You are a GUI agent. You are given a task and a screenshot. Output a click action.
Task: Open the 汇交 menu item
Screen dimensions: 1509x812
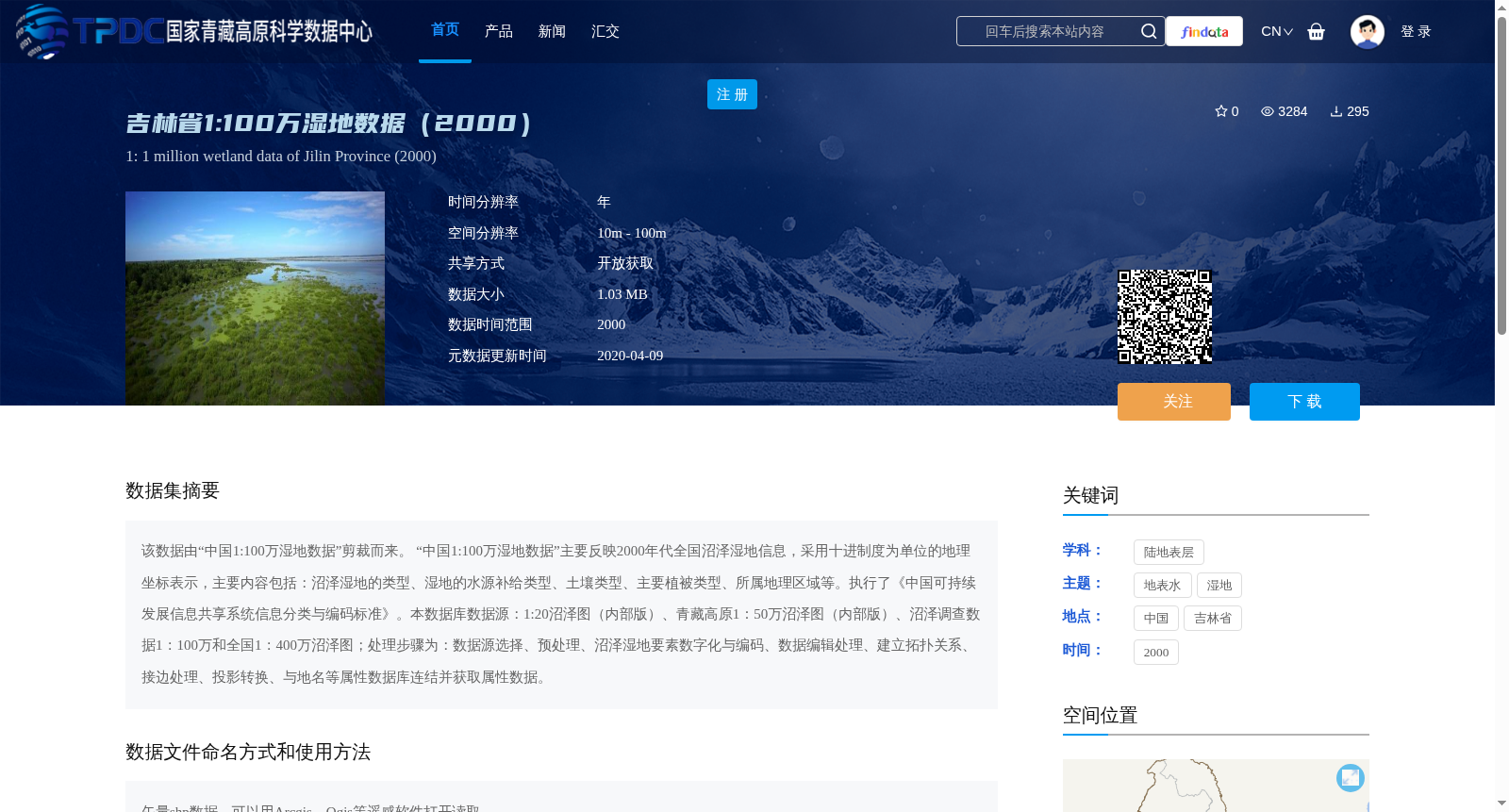click(x=605, y=31)
